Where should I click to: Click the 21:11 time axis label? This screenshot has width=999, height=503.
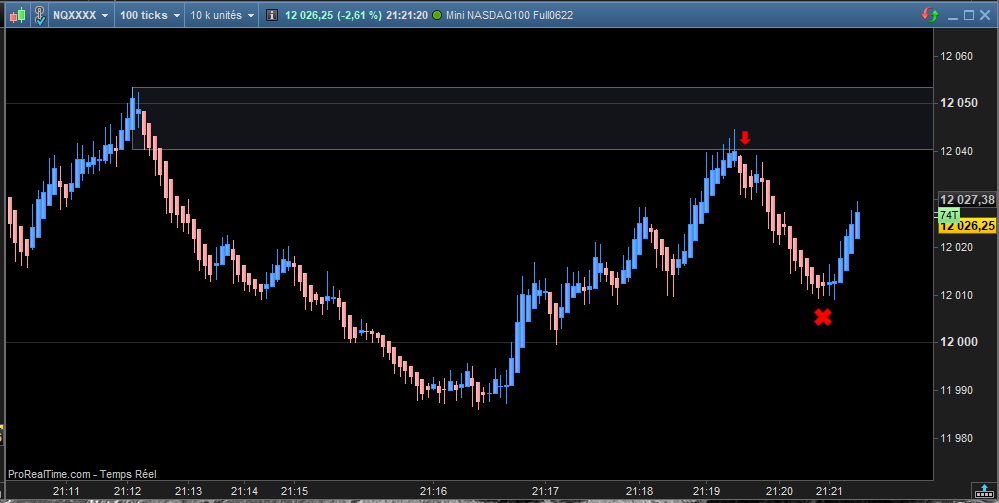66,491
